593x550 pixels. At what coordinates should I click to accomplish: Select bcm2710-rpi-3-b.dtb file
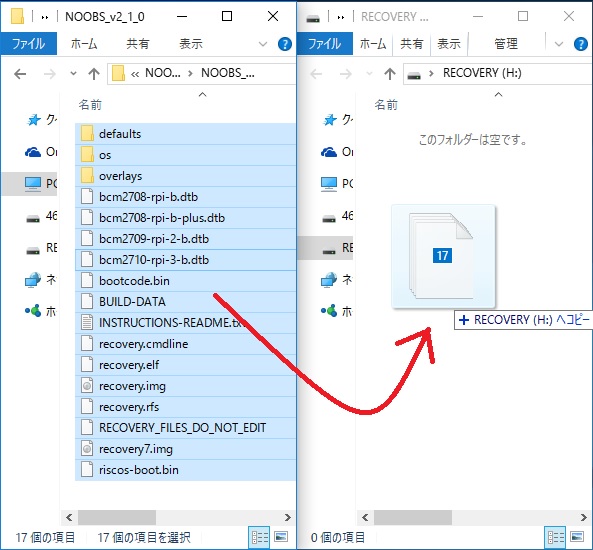click(185, 260)
